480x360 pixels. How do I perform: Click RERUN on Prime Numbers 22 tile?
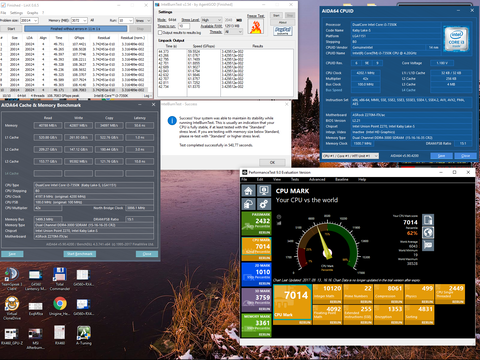click(x=366, y=302)
